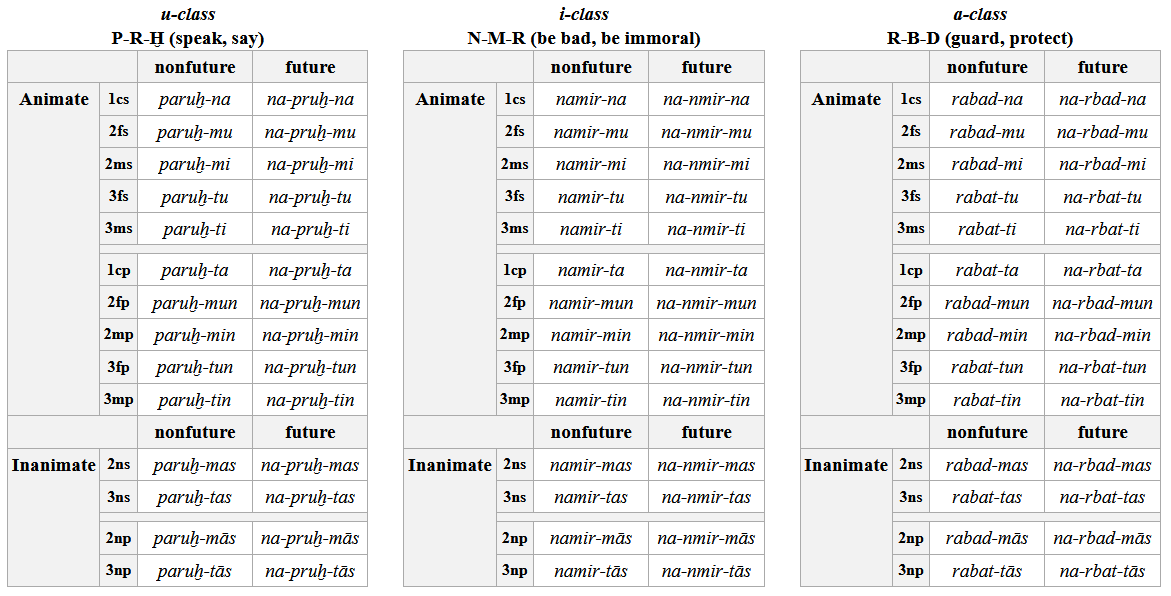The width and height of the screenshot is (1171, 596).
Task: Click the "i-class" title
Action: coord(584,14)
